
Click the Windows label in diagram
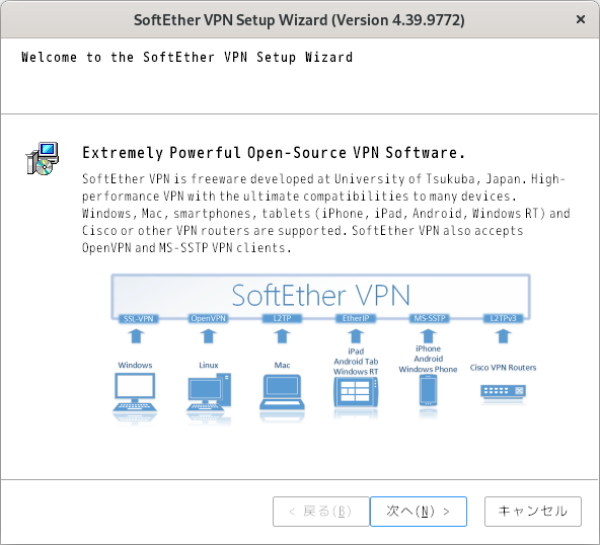pos(135,365)
